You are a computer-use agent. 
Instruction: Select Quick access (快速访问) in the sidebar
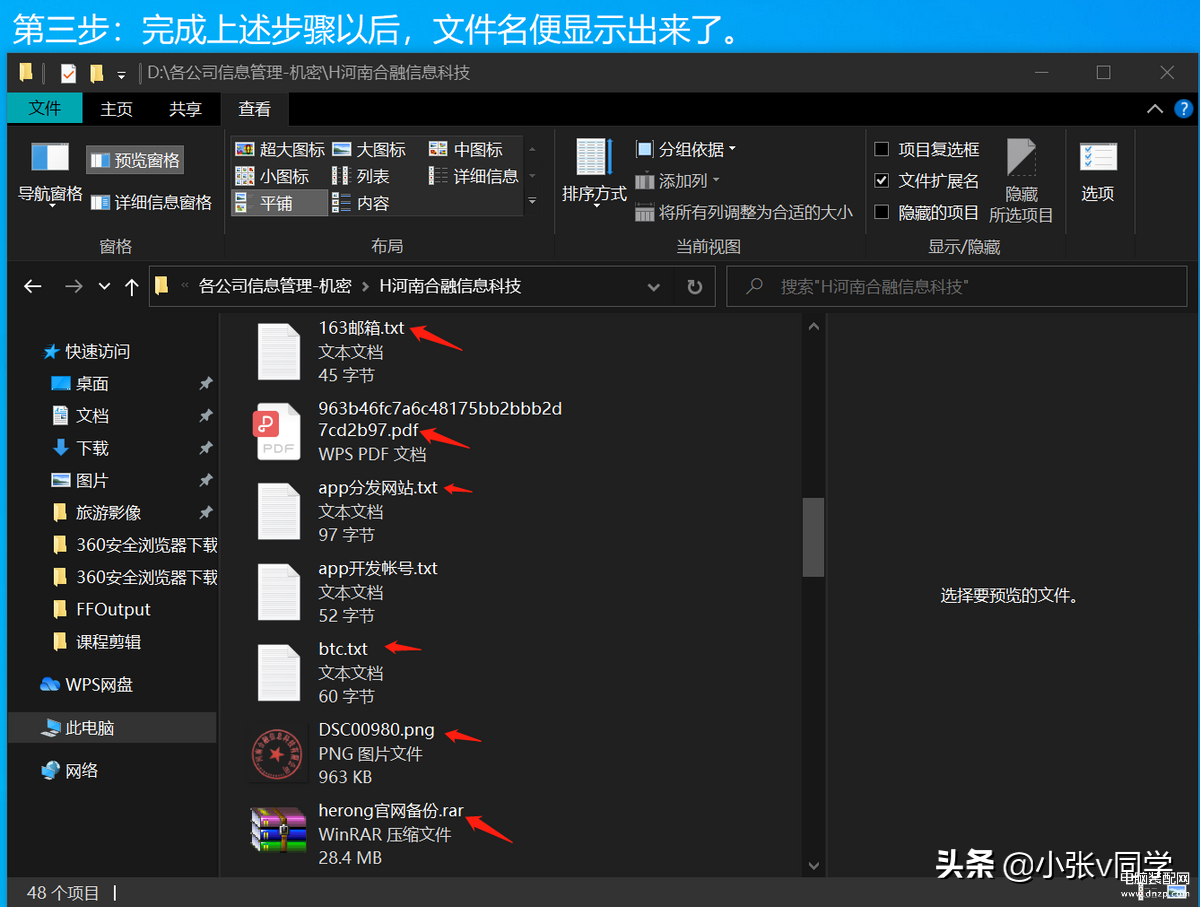click(86, 352)
